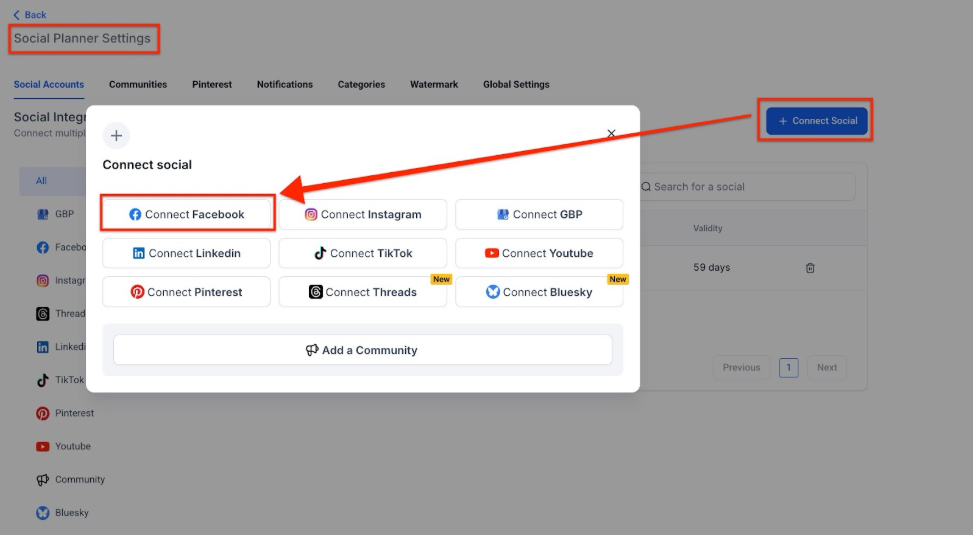Screen dimensions: 973x535
Task: Go back using the Back link
Action: pyautogui.click(x=29, y=15)
